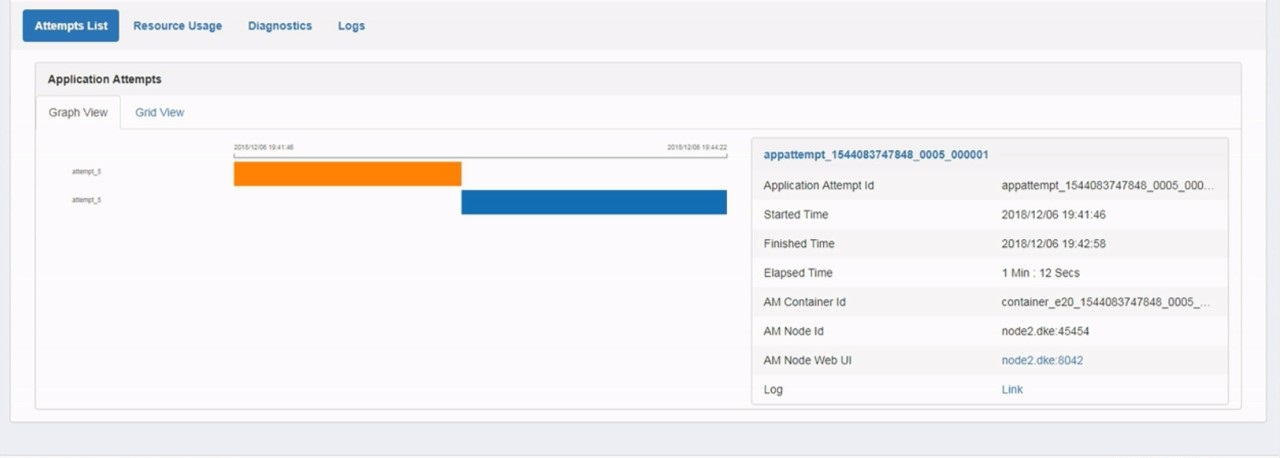
Task: Open the Diagnostics tab
Action: point(280,26)
